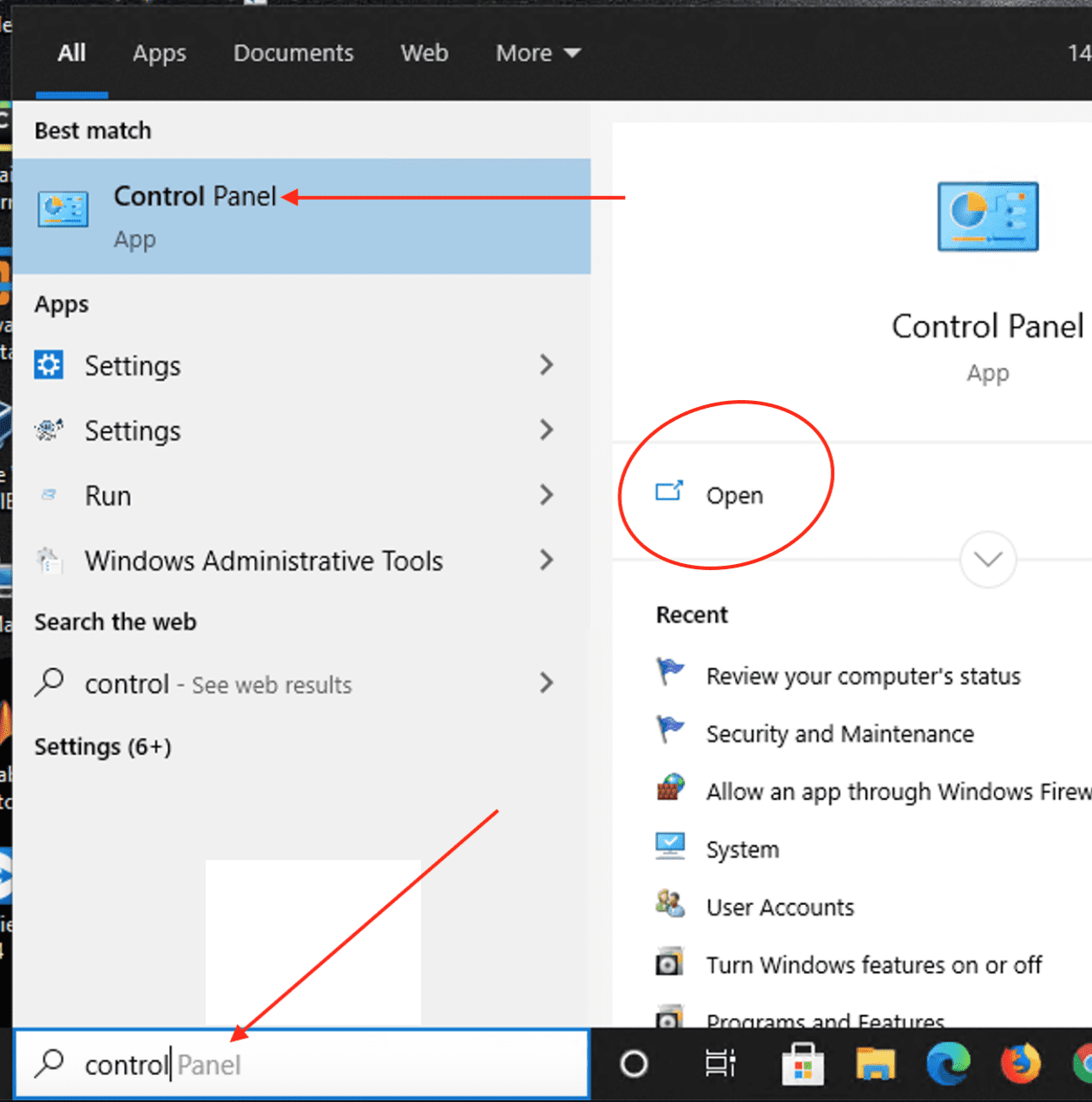
Task: Launch Microsoft Edge from the taskbar
Action: click(948, 1064)
